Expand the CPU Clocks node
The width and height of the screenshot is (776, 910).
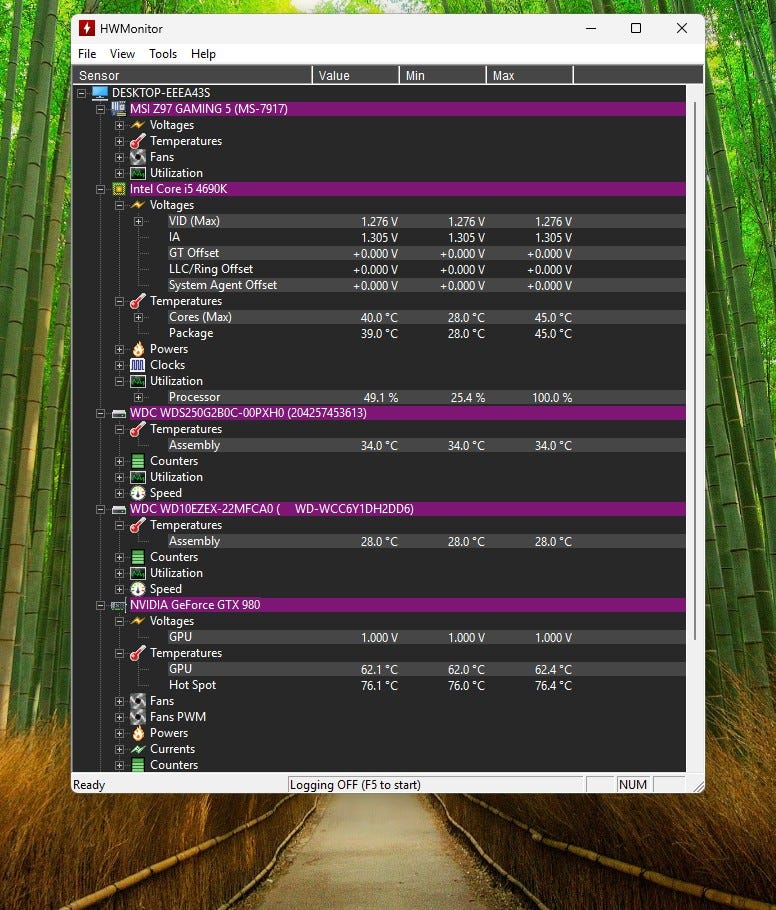tap(119, 365)
